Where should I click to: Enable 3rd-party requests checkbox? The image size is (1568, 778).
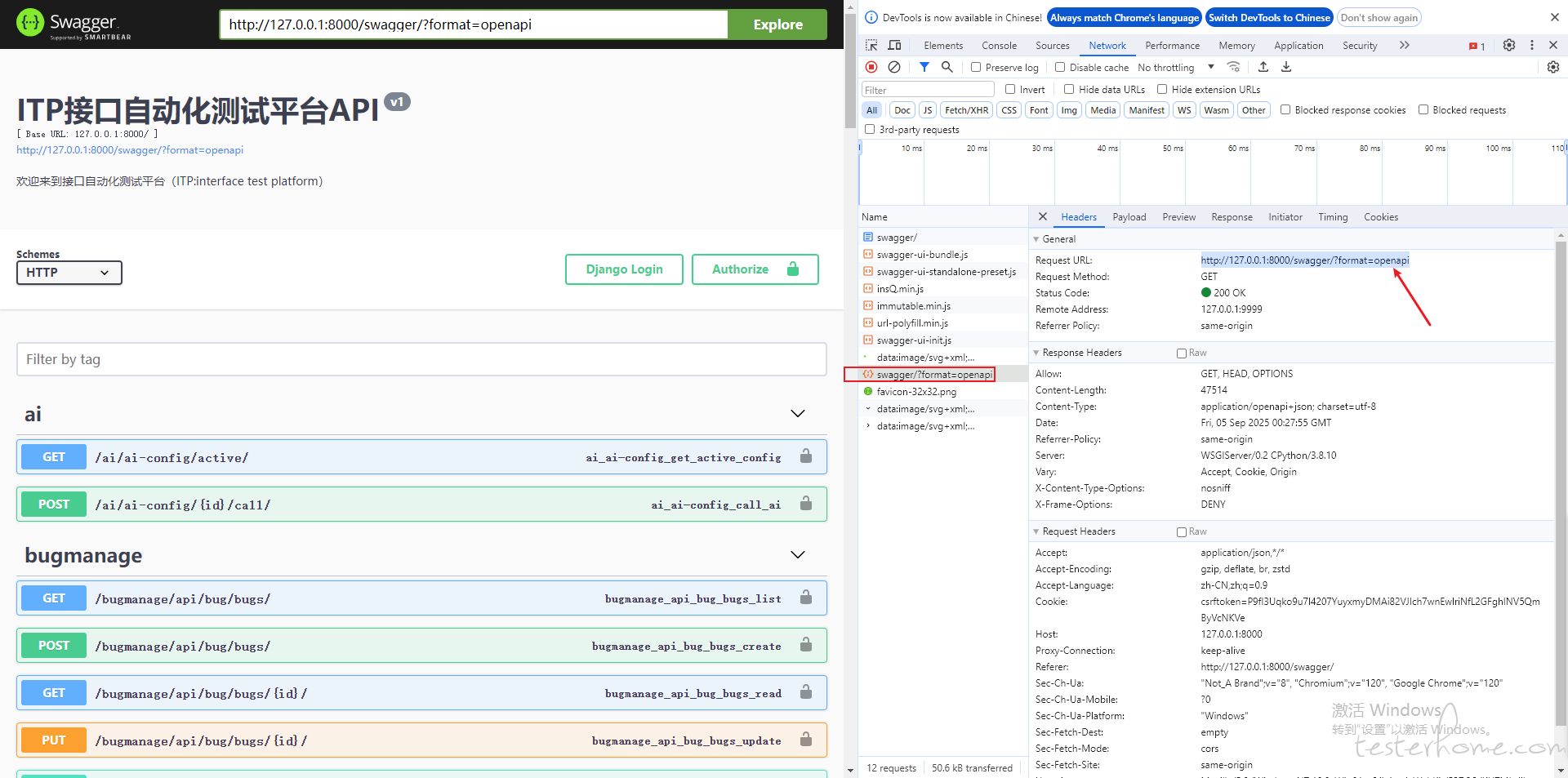click(x=870, y=129)
